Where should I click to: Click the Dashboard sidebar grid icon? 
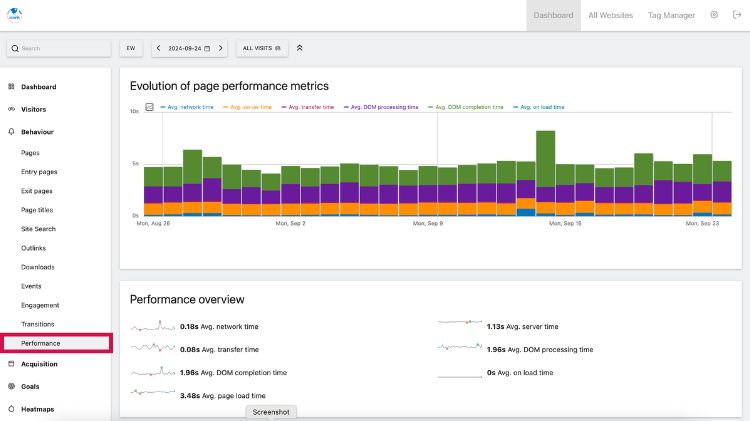click(x=11, y=87)
